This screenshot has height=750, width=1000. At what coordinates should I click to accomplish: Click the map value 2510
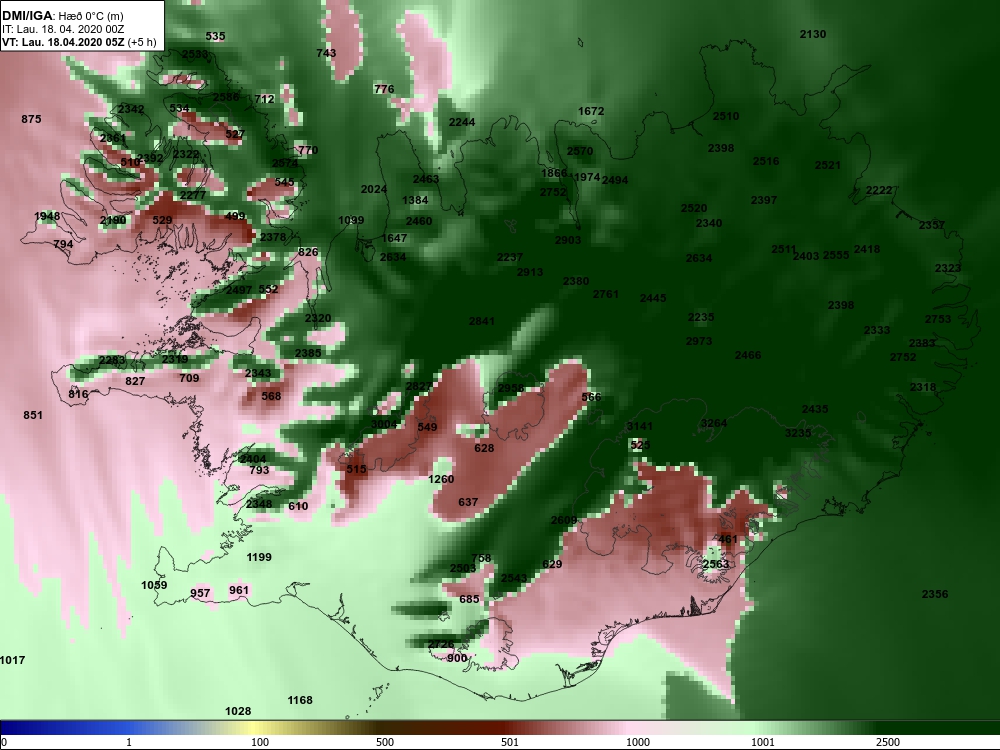point(726,116)
